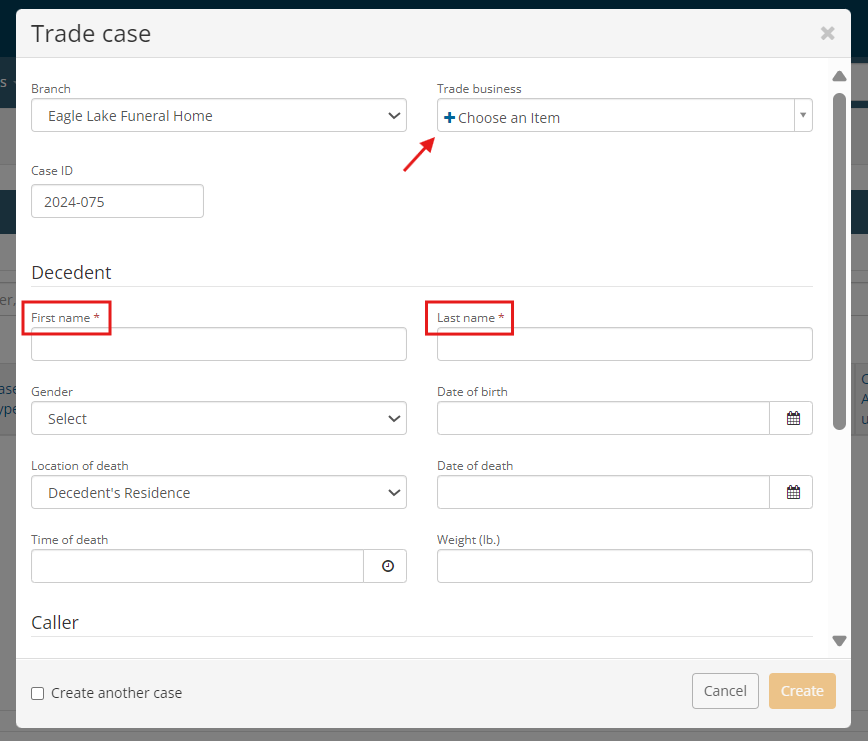Click the Case ID input field
868x741 pixels.
click(x=117, y=201)
